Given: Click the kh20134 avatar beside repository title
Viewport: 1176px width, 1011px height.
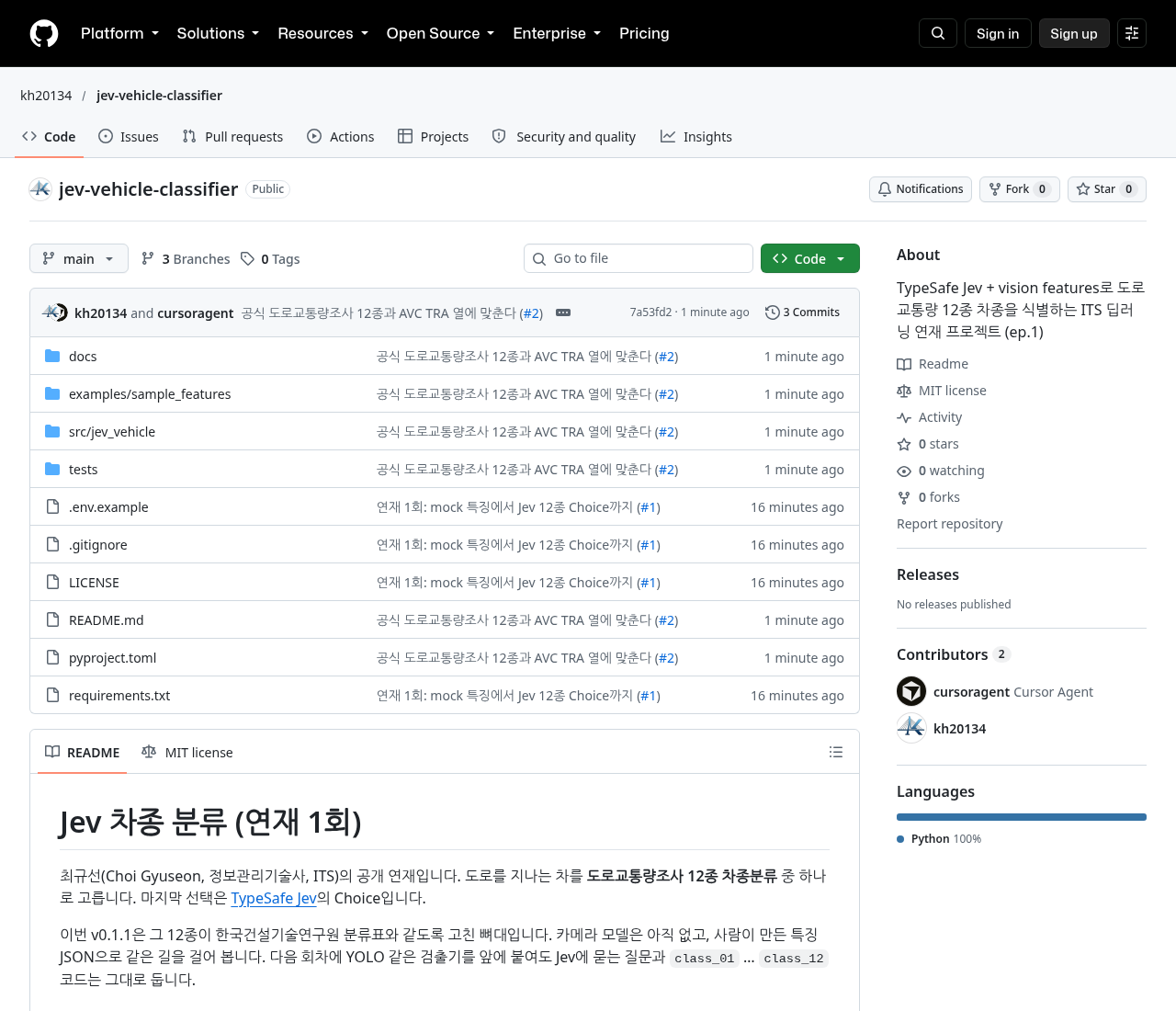Looking at the screenshot, I should 40,189.
